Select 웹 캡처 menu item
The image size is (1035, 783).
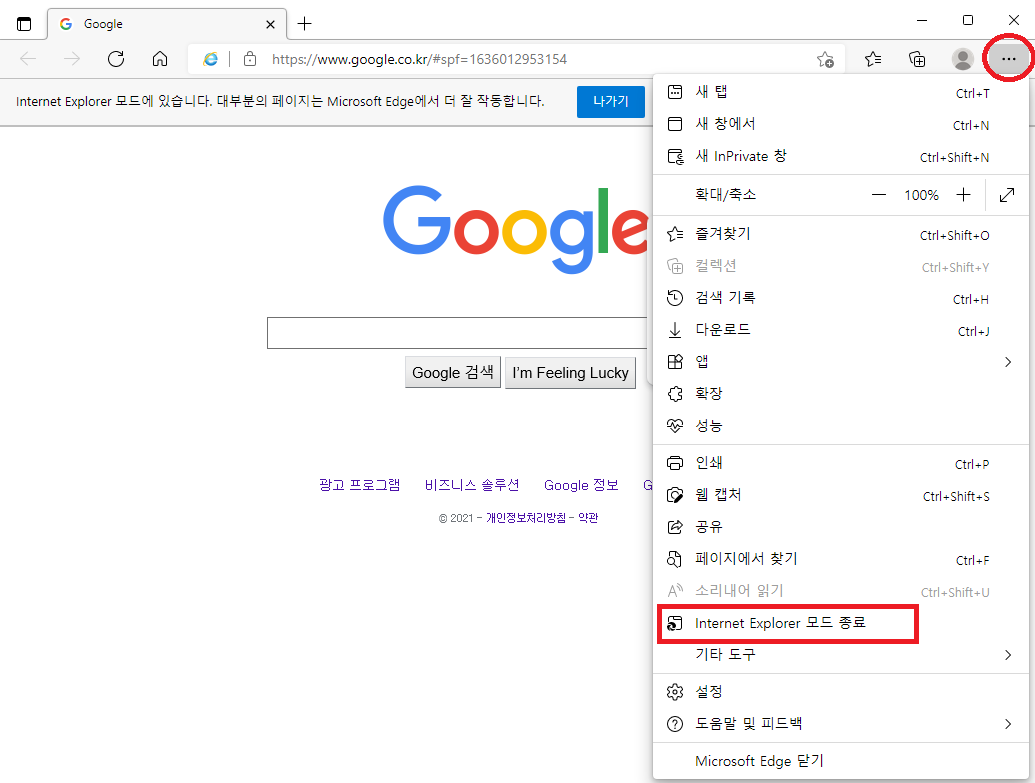840,495
